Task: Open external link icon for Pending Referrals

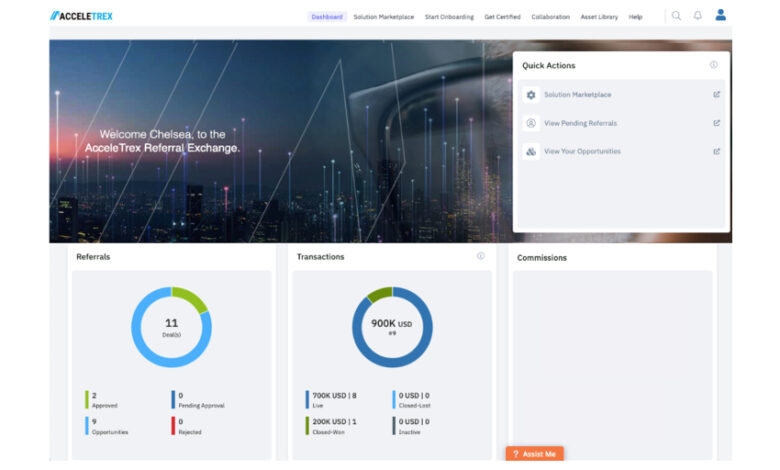Action: [x=716, y=123]
